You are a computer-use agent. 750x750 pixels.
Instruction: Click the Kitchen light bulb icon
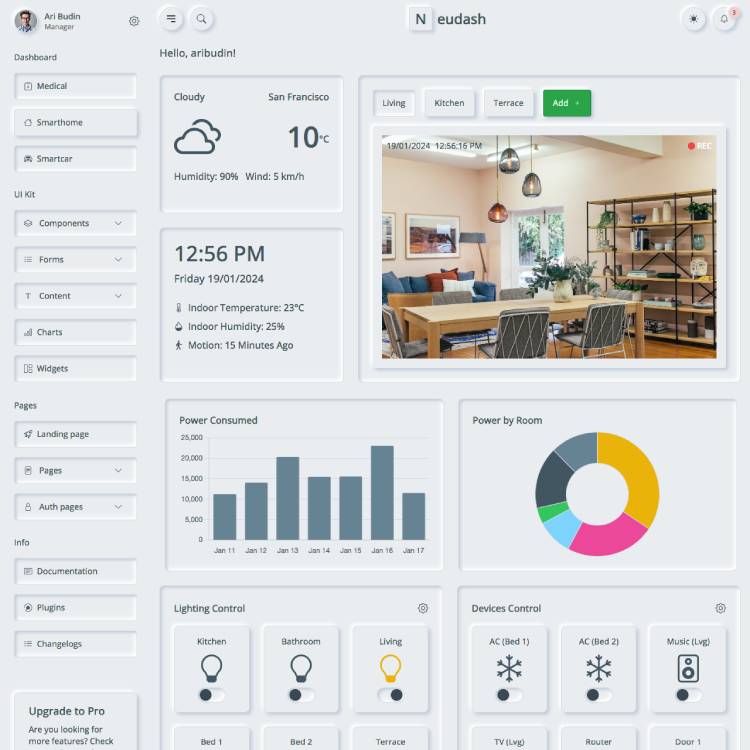(211, 668)
